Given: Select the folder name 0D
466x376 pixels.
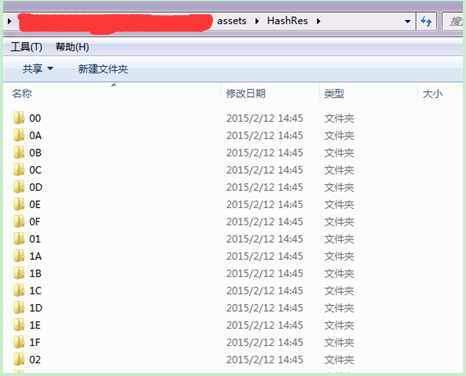Looking at the screenshot, I should [36, 187].
